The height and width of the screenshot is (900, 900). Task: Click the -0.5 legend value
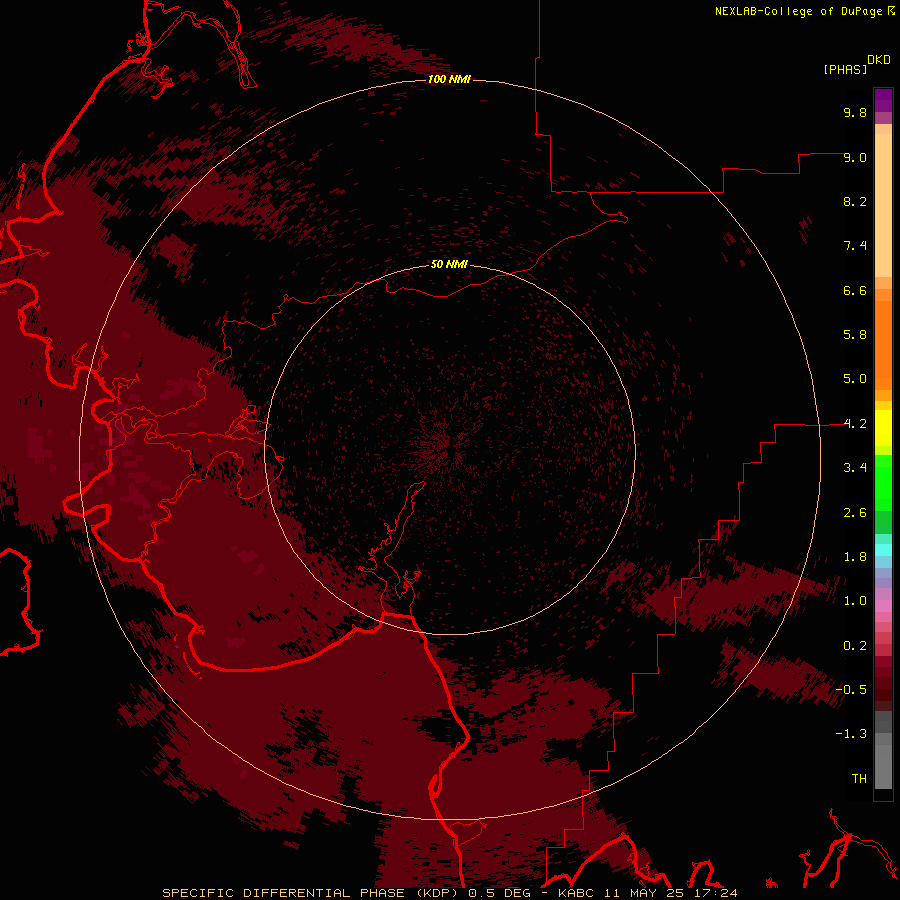tap(851, 689)
